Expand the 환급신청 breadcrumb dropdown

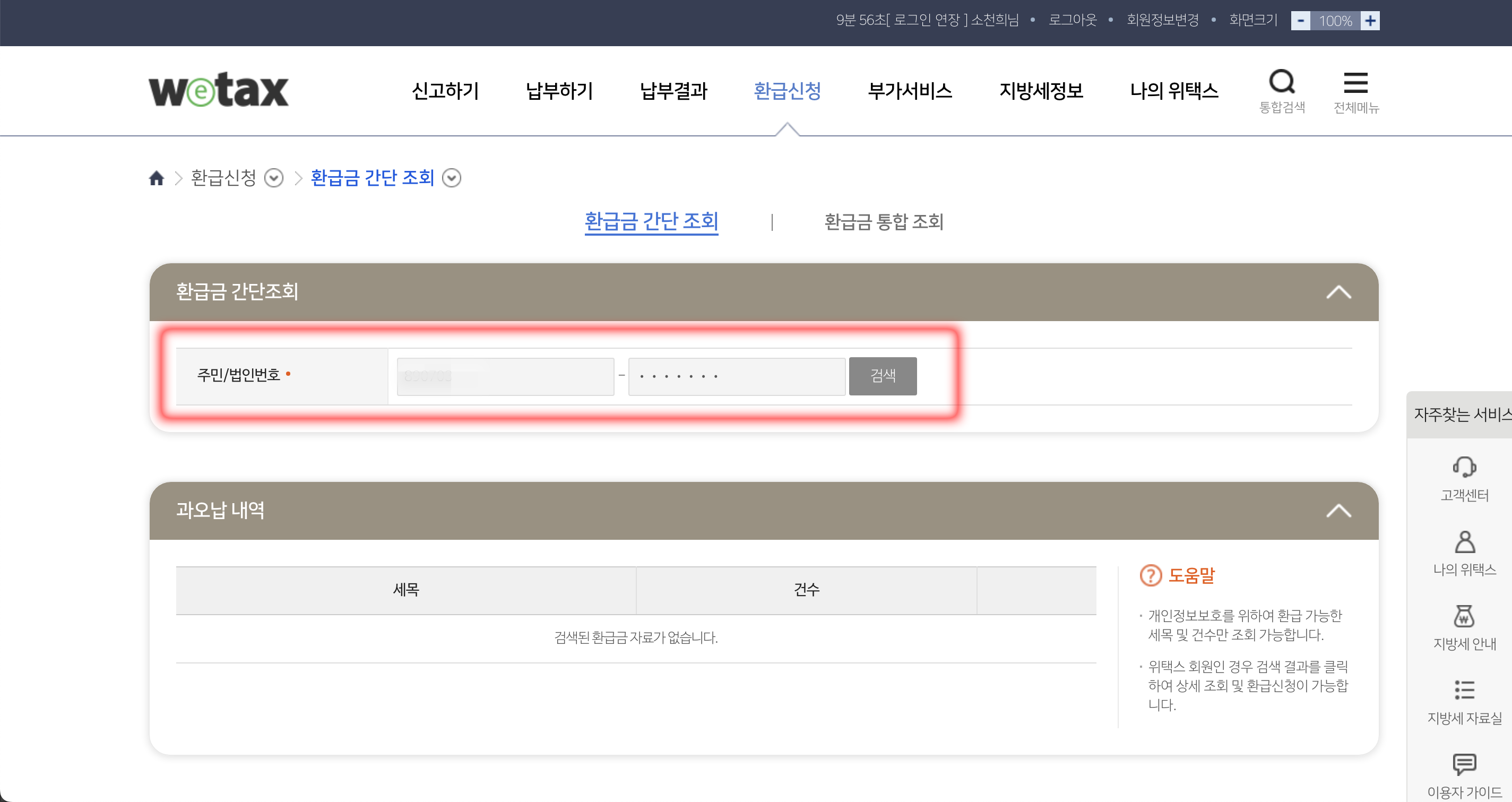273,178
